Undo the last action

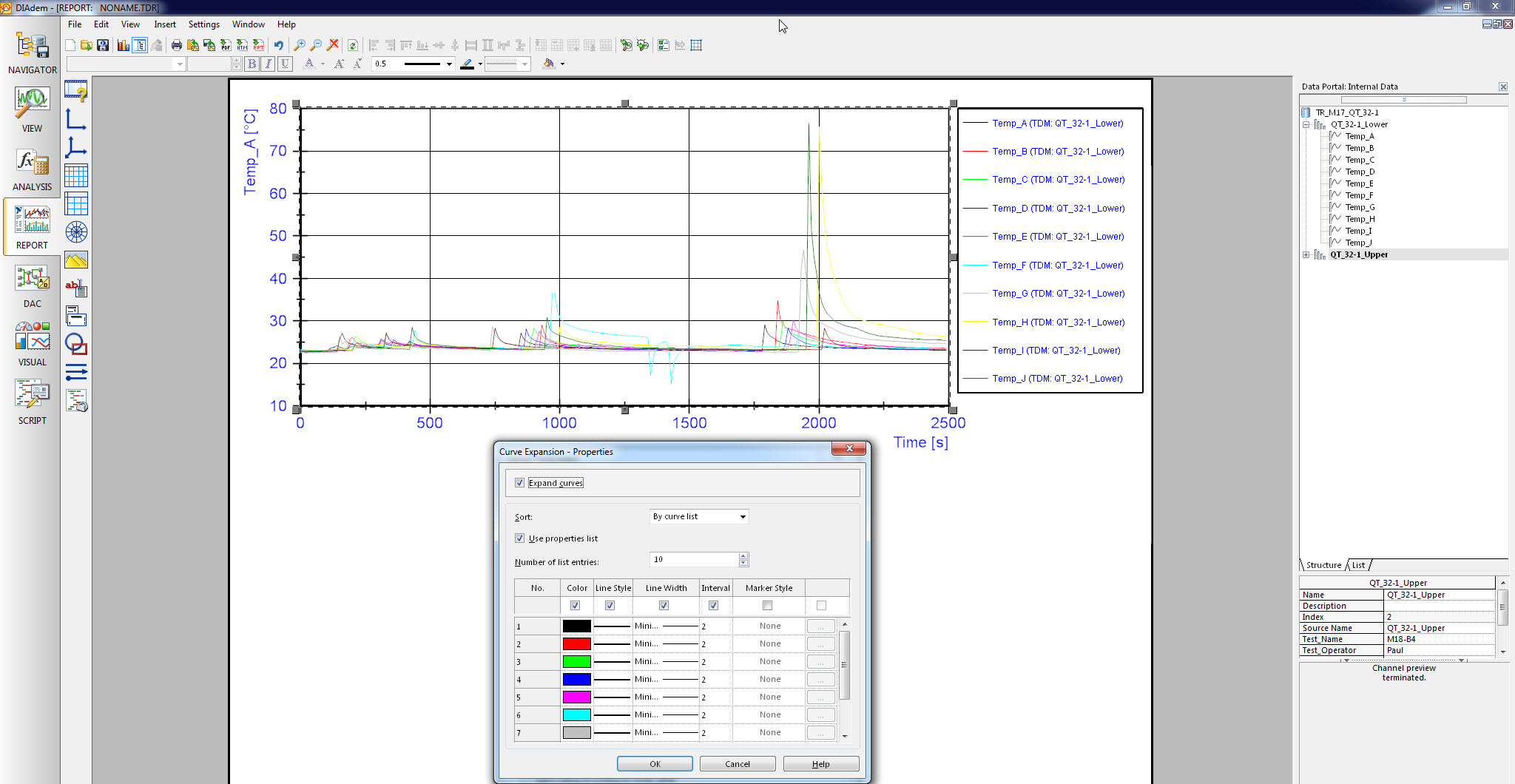279,45
